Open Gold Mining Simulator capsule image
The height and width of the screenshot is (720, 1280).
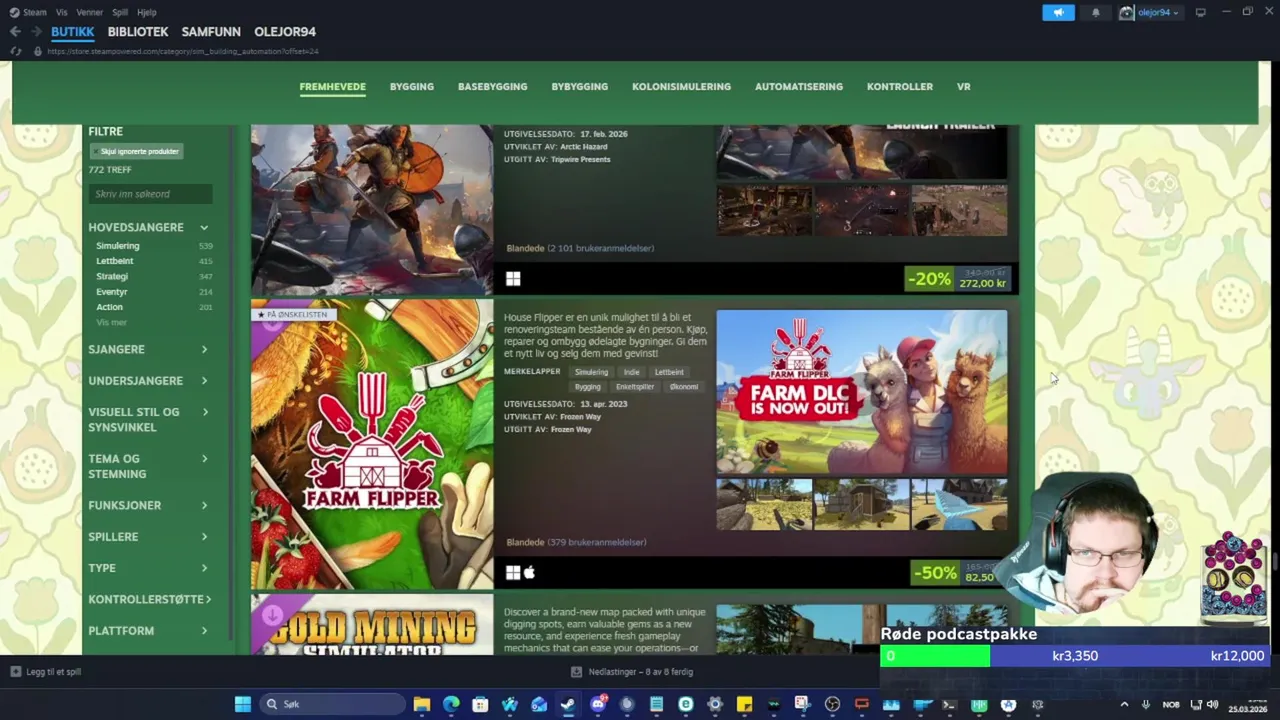[x=372, y=625]
